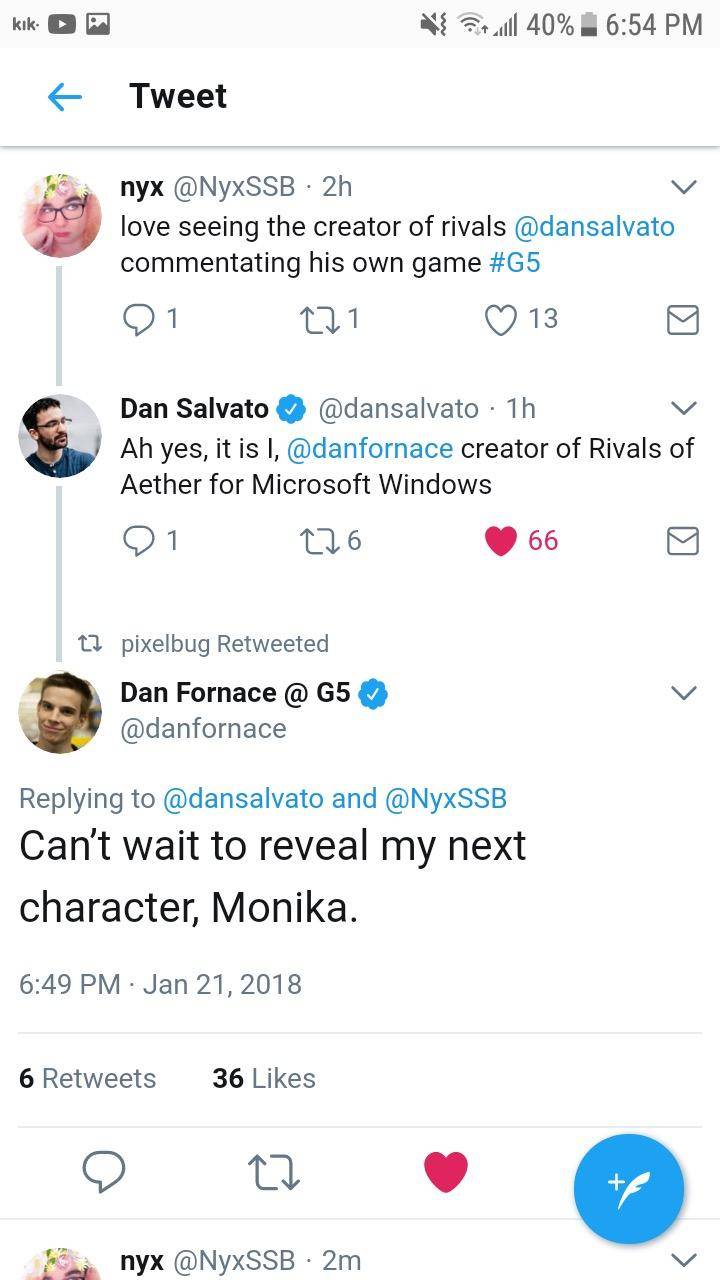
Task: Toggle retweet on the Monika tweet
Action: [272, 1170]
